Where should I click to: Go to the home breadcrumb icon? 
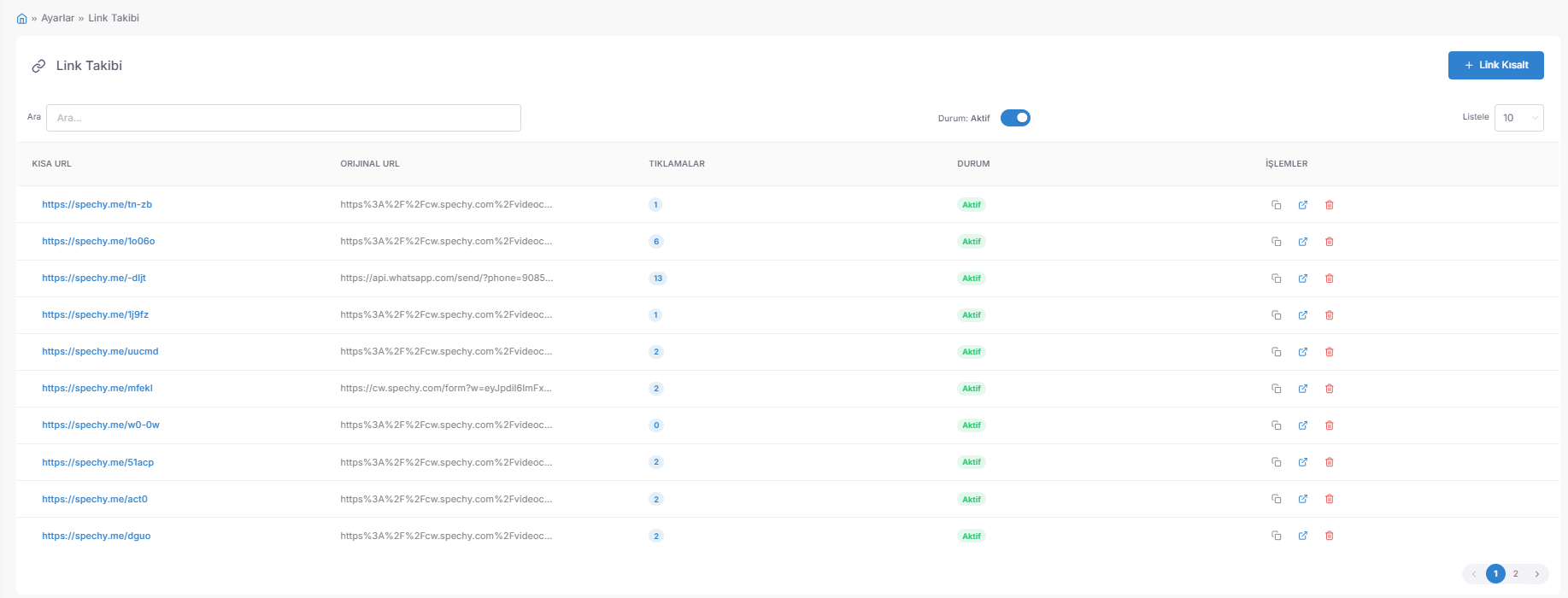(22, 18)
